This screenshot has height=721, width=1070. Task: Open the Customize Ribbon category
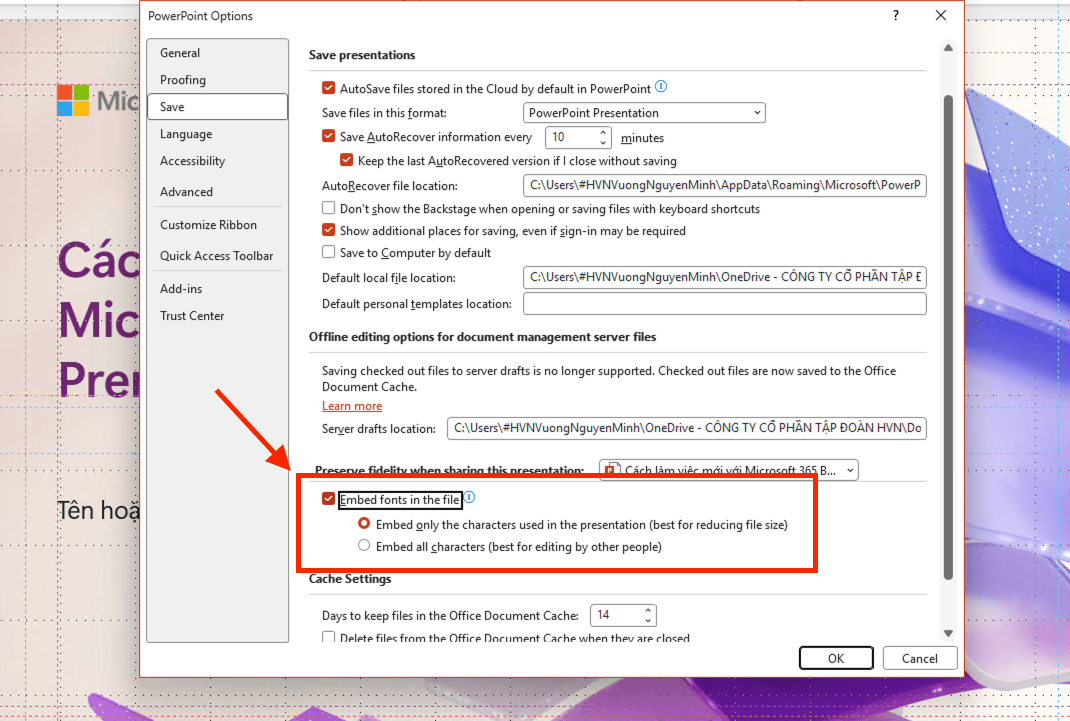click(x=217, y=224)
